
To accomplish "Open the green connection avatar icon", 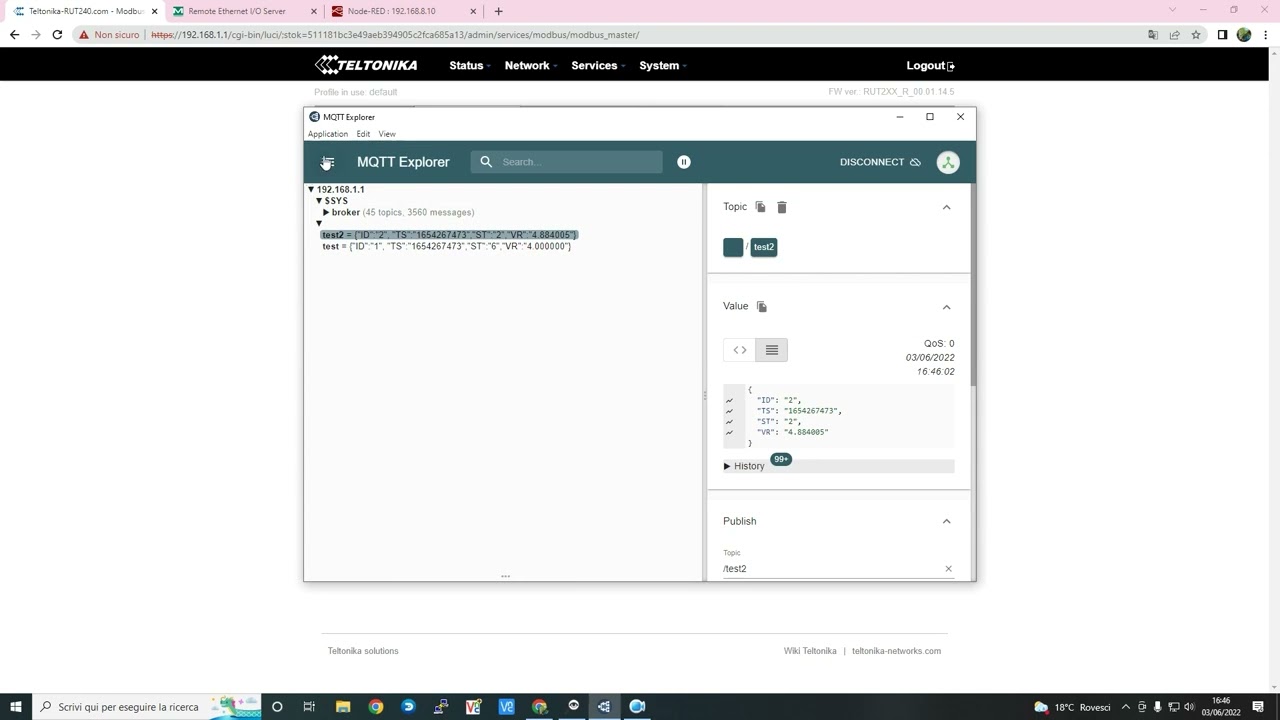I will coord(948,162).
